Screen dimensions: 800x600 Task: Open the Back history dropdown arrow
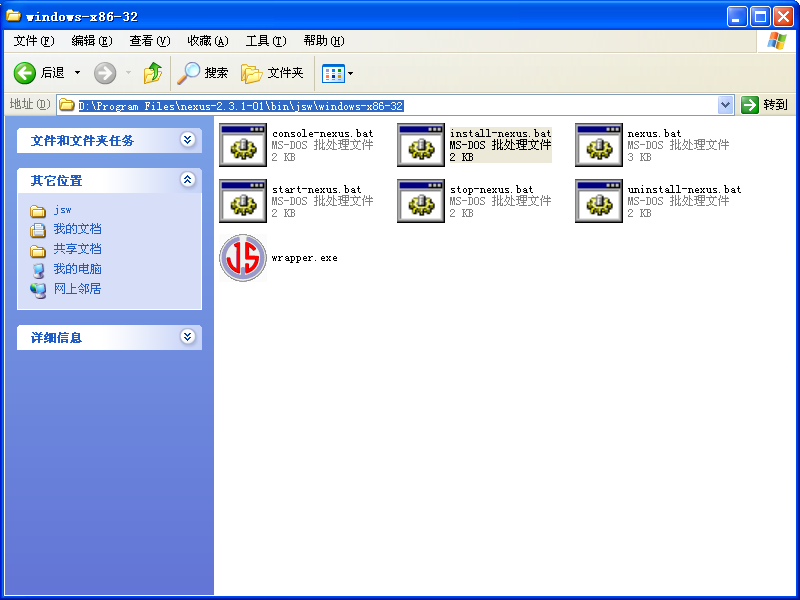point(78,73)
